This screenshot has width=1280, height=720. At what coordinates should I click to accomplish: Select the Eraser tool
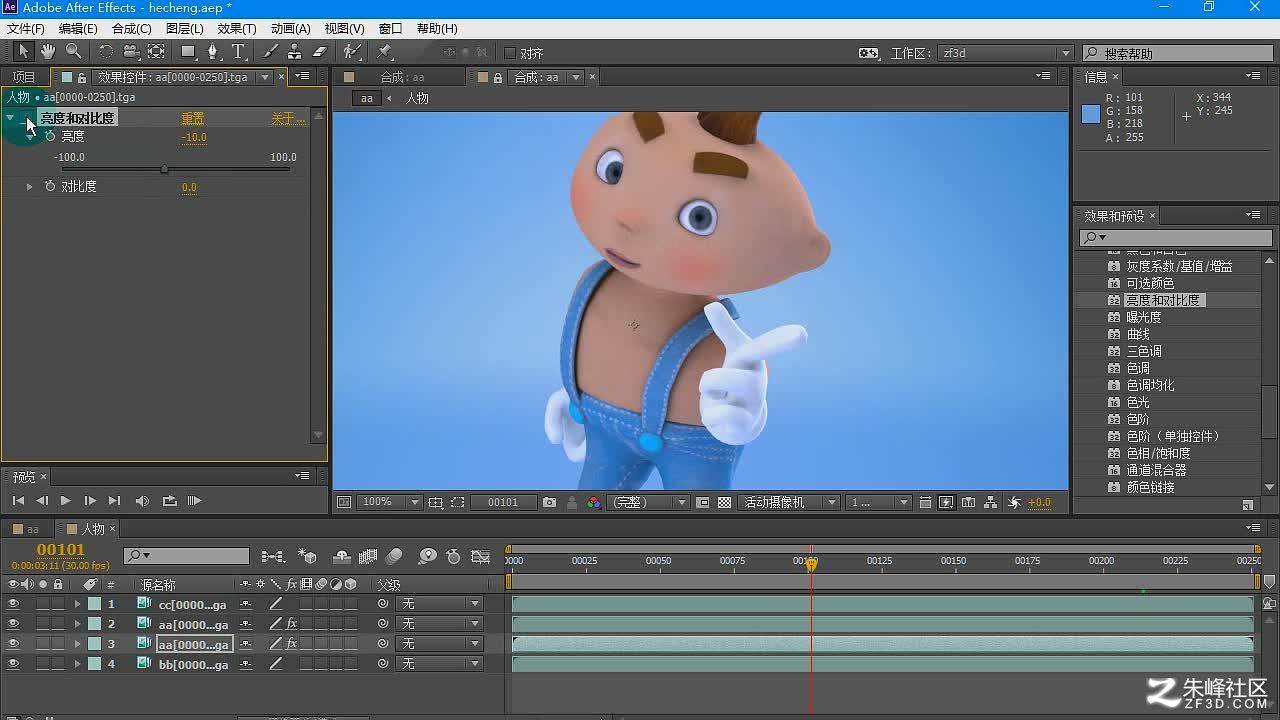(320, 52)
